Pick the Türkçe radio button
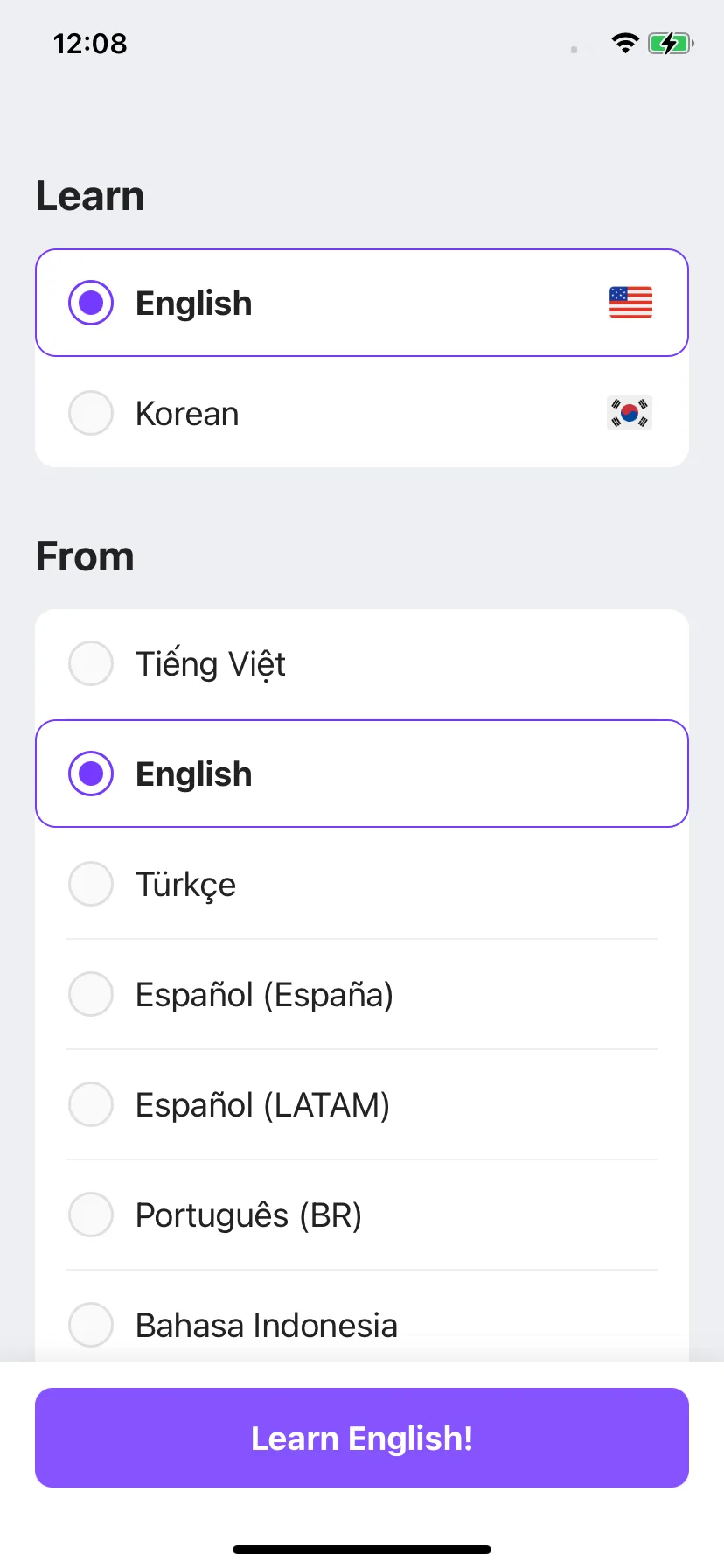 pyautogui.click(x=91, y=884)
